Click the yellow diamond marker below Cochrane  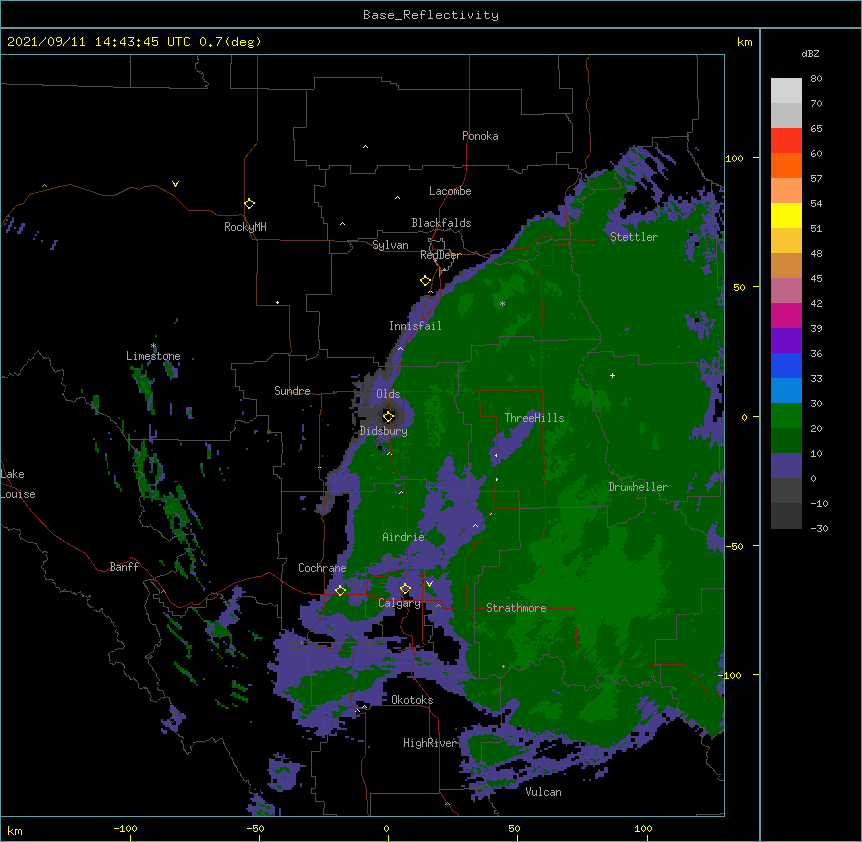(340, 590)
